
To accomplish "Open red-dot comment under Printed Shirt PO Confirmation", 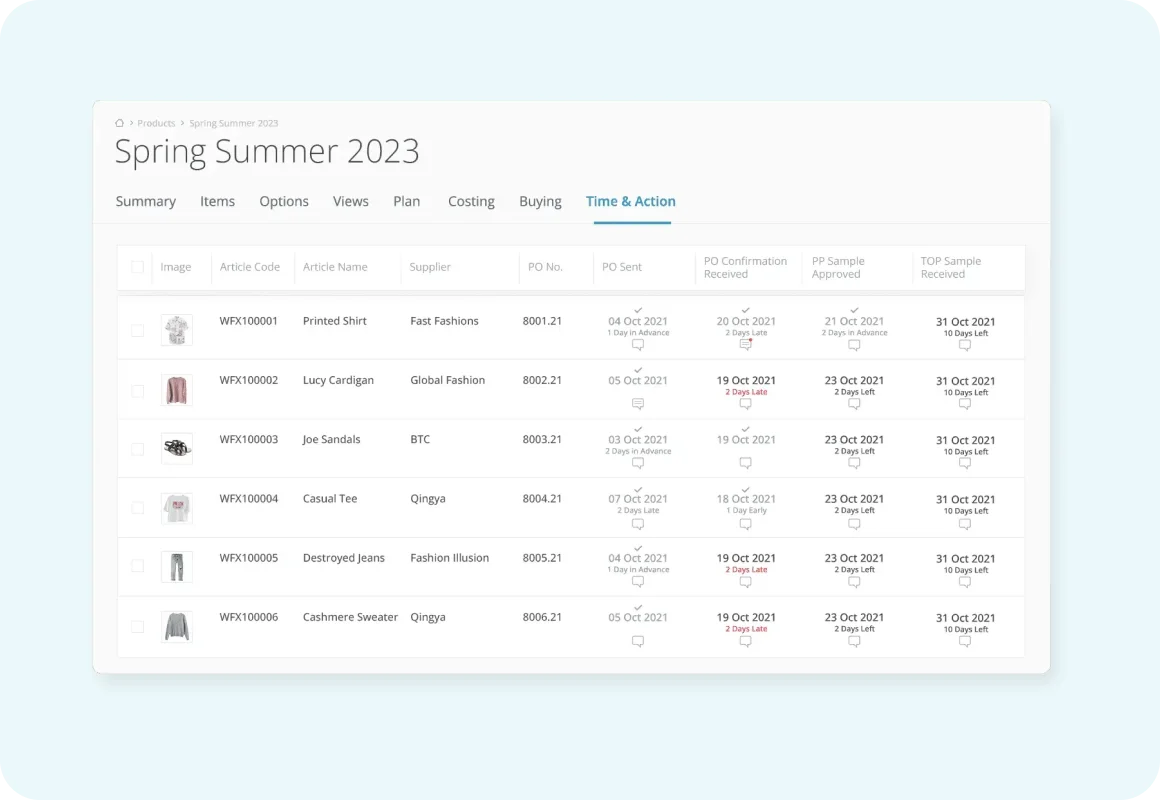I will (x=746, y=345).
